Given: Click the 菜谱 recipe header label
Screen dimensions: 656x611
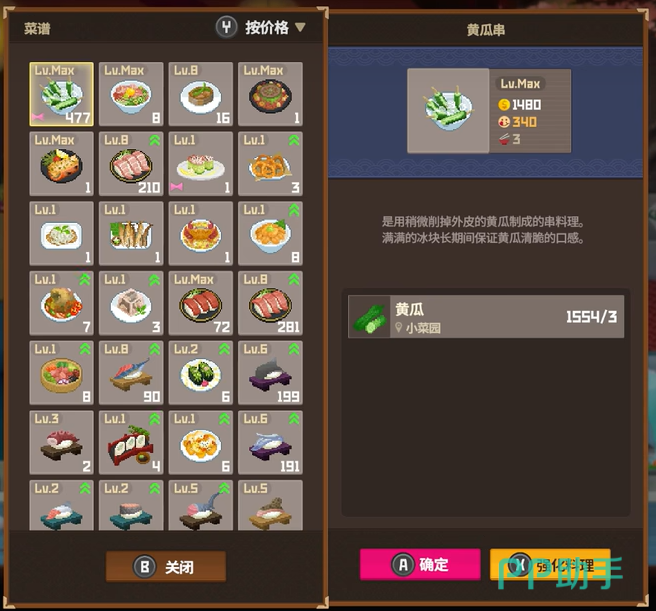Looking at the screenshot, I should pos(37,28).
